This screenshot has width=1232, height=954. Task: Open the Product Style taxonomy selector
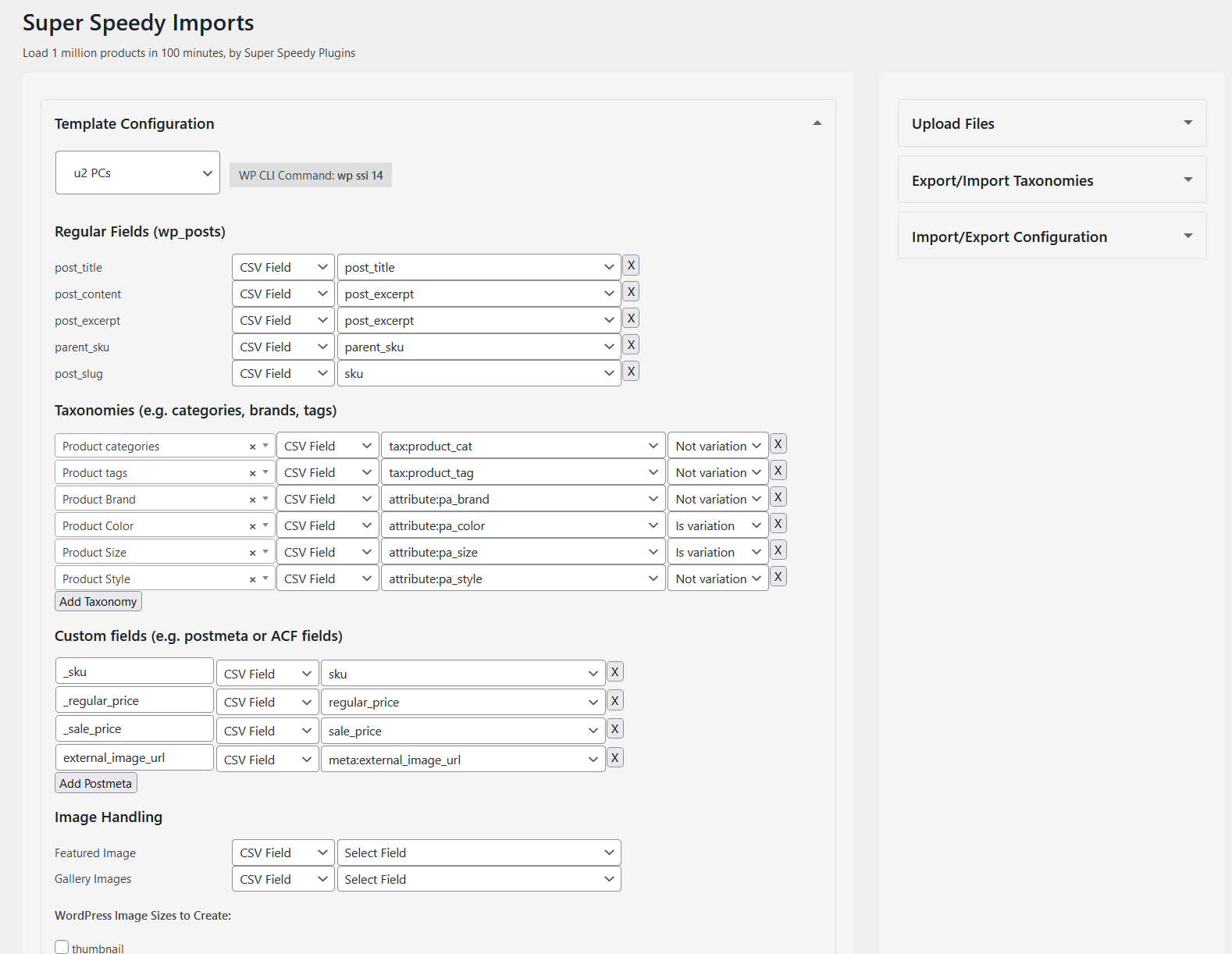click(165, 578)
